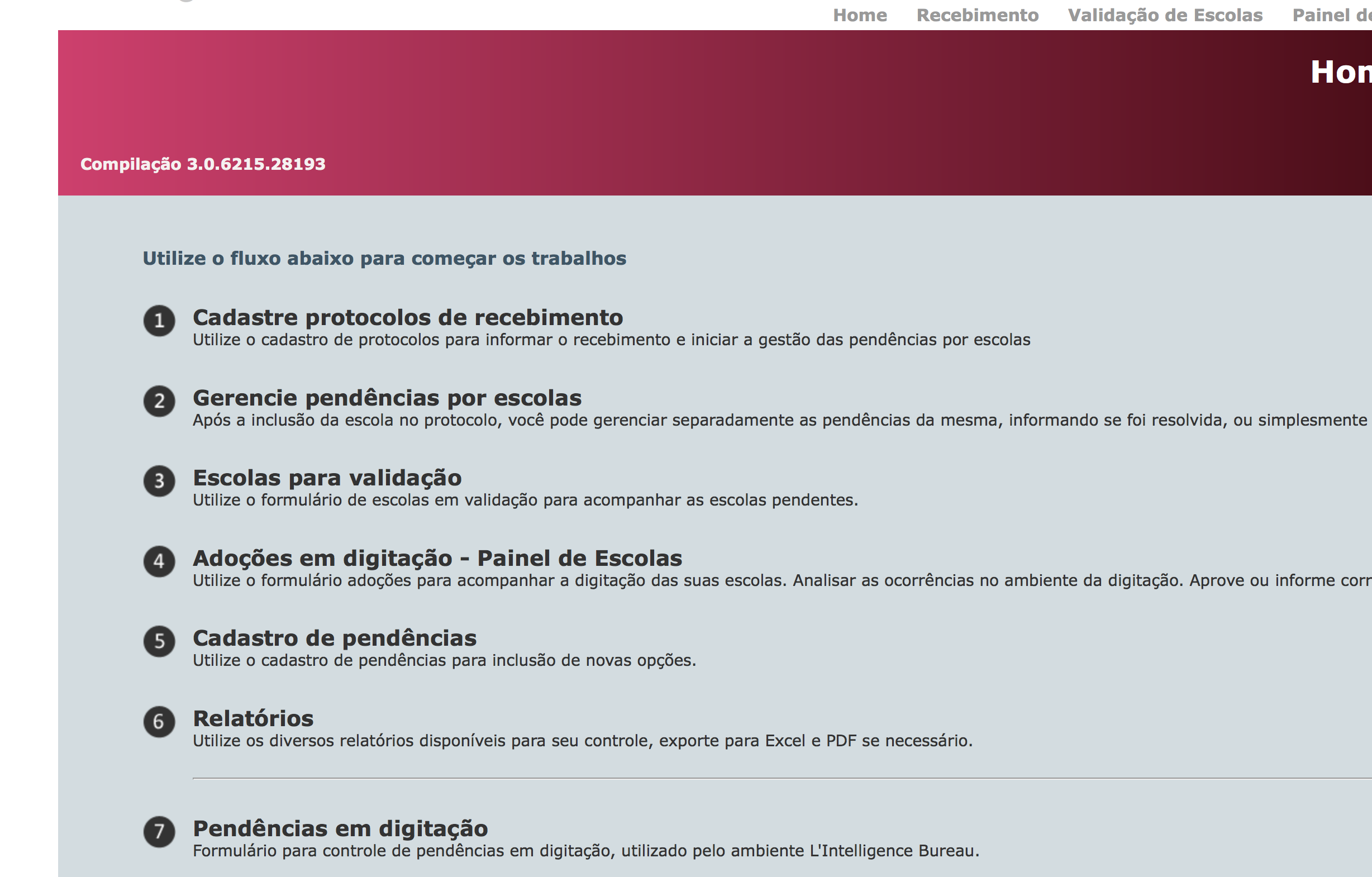
Task: Open Escolas para validação link
Action: coord(327,478)
